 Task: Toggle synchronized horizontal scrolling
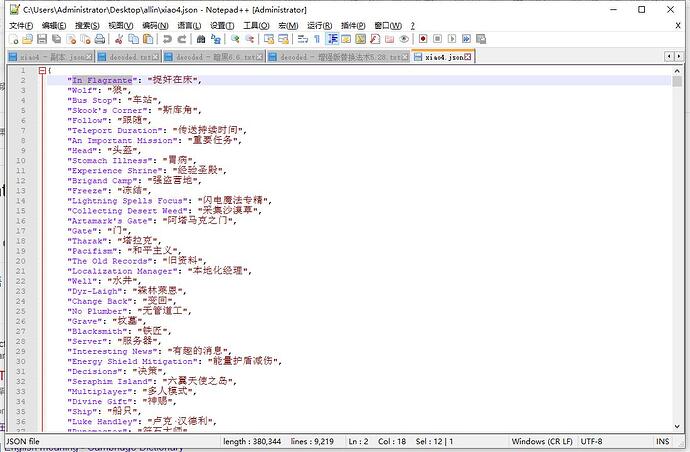[x=283, y=39]
